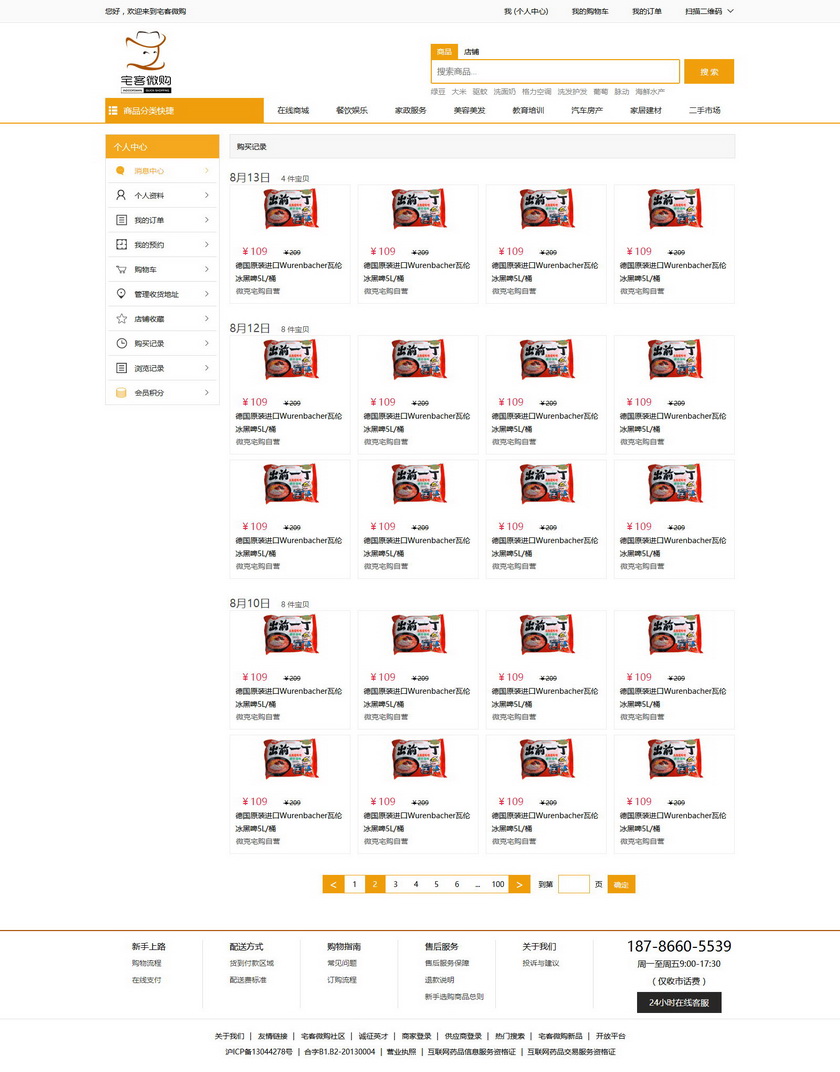Go to page 3 in pagination
The height and width of the screenshot is (1072, 840).
395,884
